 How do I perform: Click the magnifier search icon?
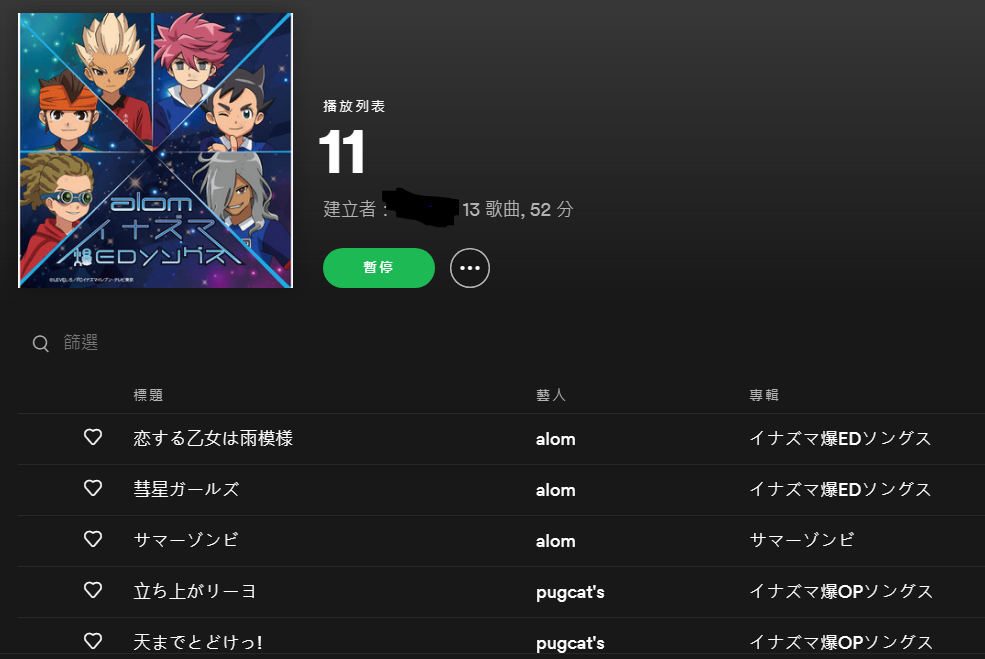coord(41,344)
